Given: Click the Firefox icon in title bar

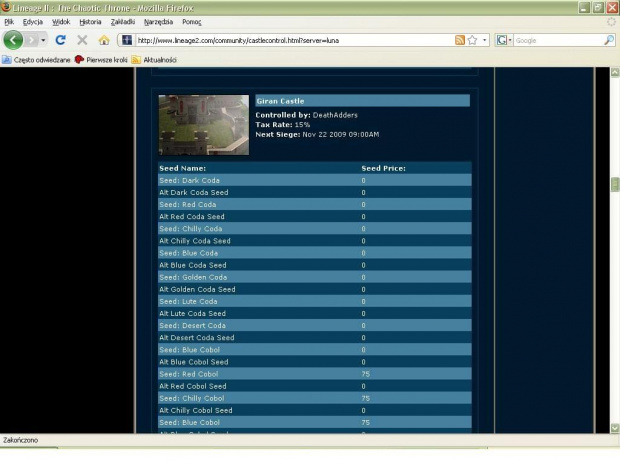Looking at the screenshot, I should point(6,8).
